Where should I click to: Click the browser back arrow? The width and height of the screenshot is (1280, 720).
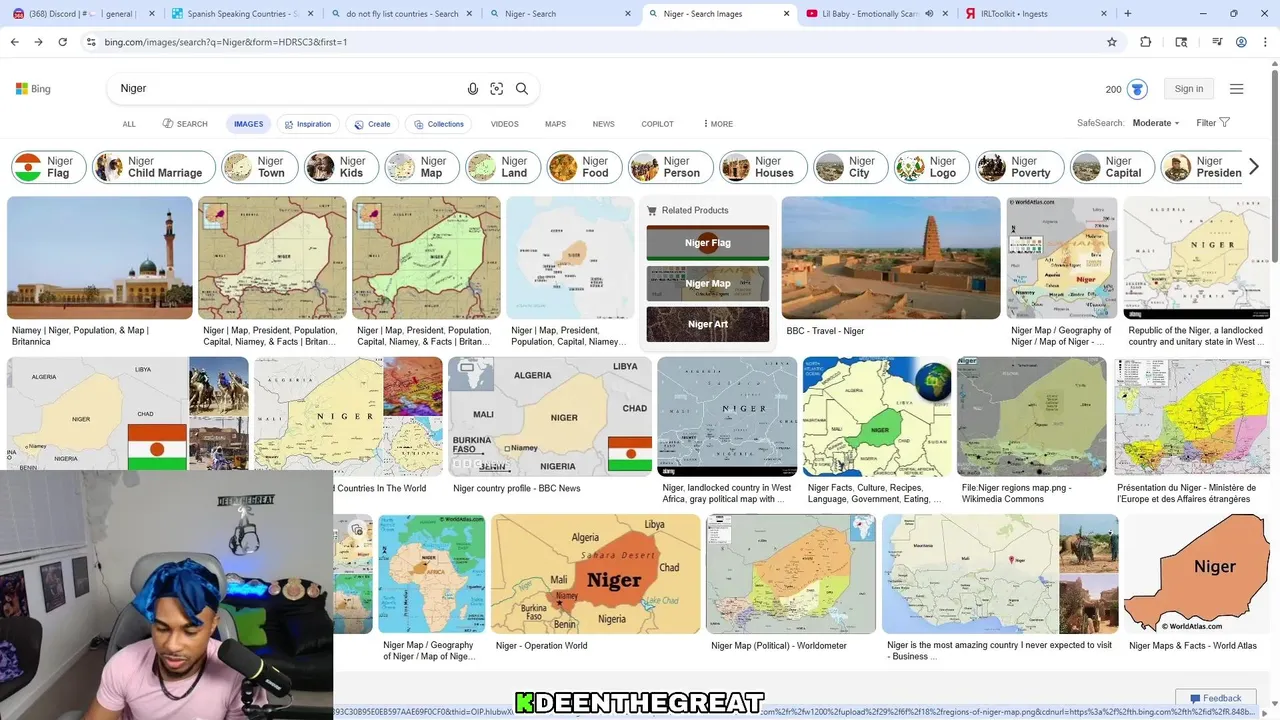tap(14, 42)
